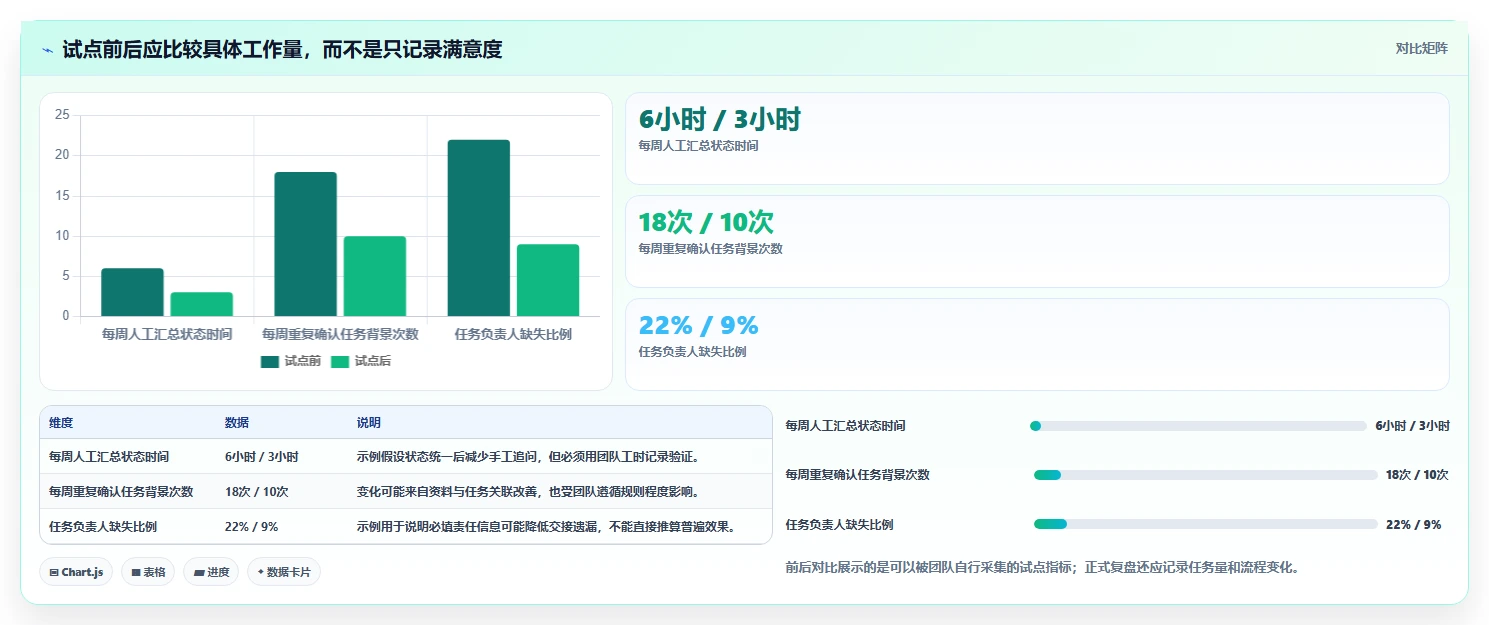Click the 每周重复确认任务背景次数 progress label
This screenshot has width=1489, height=625.
857,475
